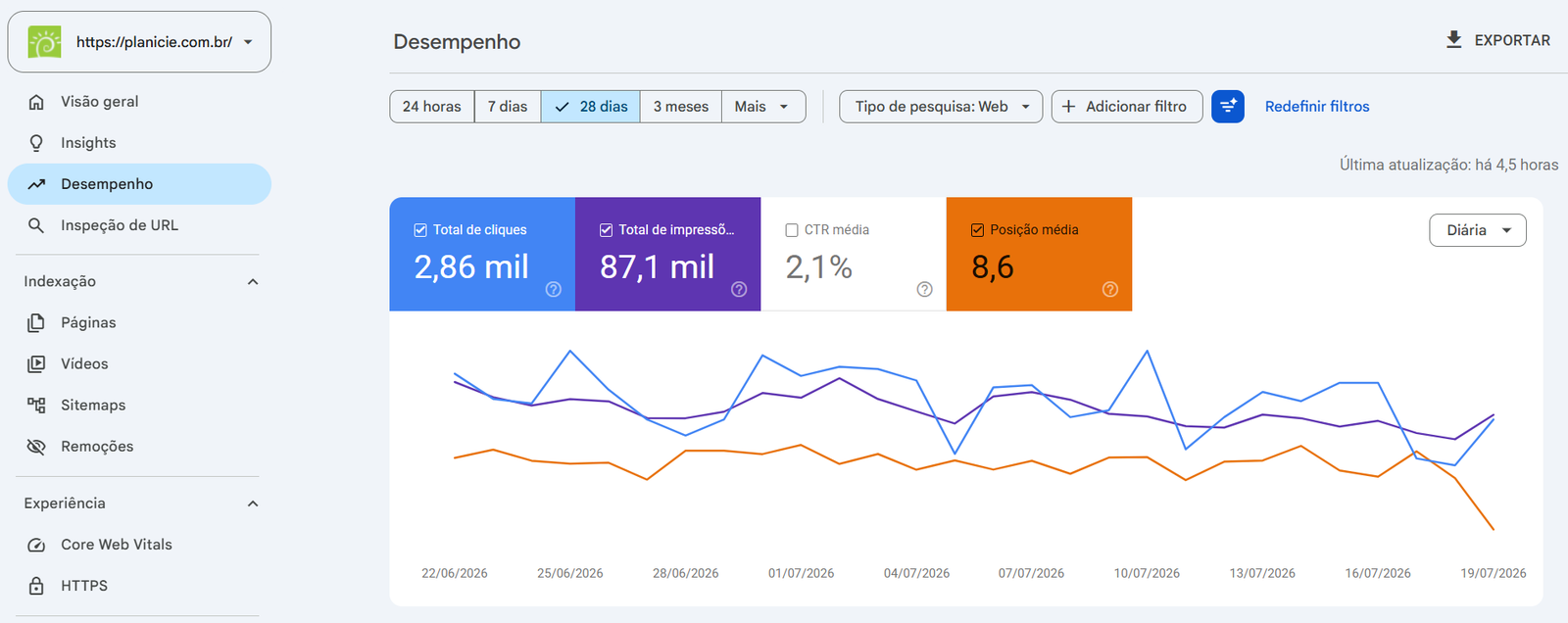Image resolution: width=1568 pixels, height=623 pixels.
Task: Click the plus icon in Adicionar filtro
Action: [x=1069, y=107]
